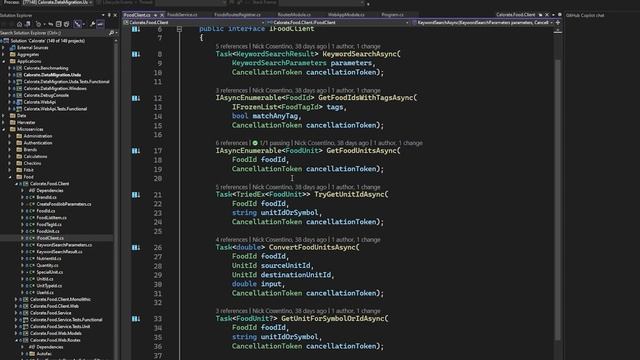Open the GitHub Copilot chat panel tab
This screenshot has width=640, height=360.
pyautogui.click(x=585, y=16)
